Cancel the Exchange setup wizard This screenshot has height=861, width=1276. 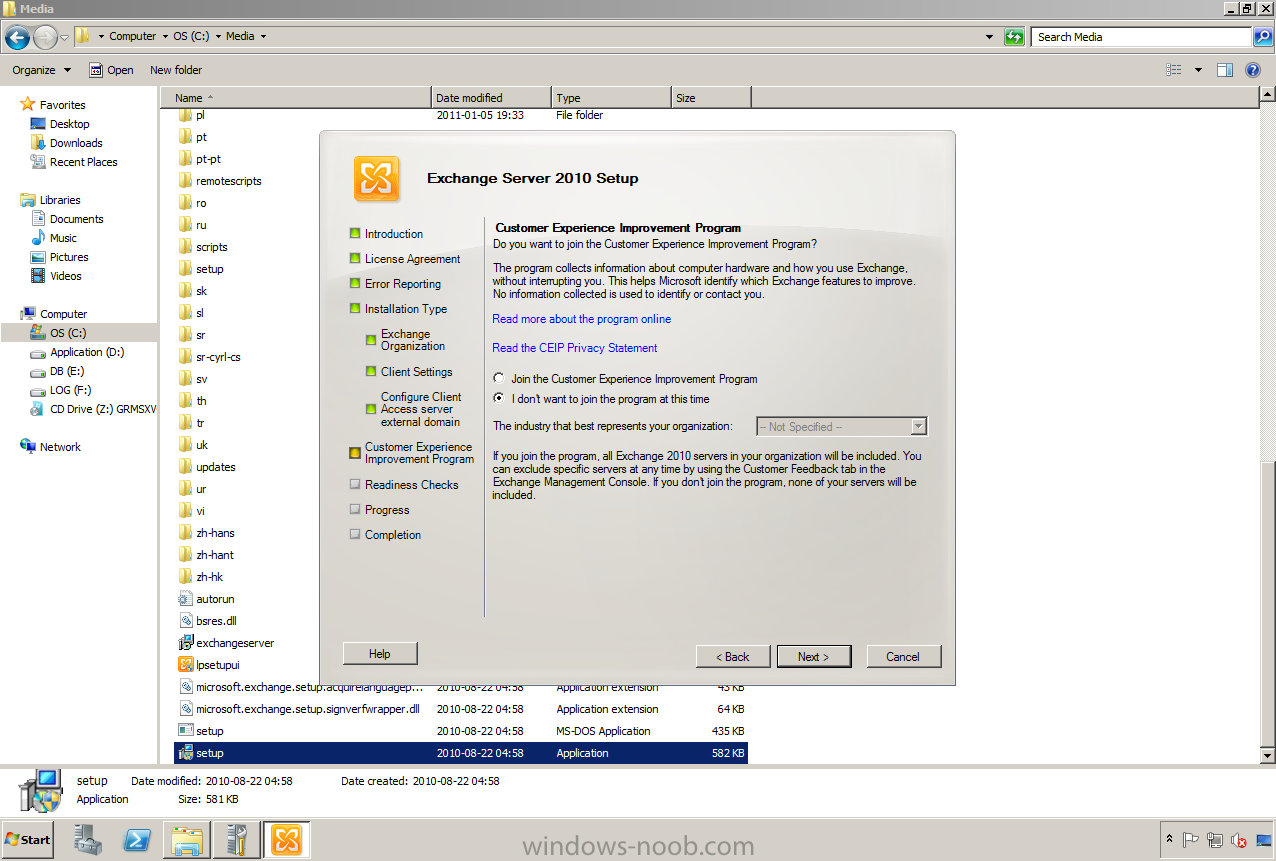pos(903,657)
